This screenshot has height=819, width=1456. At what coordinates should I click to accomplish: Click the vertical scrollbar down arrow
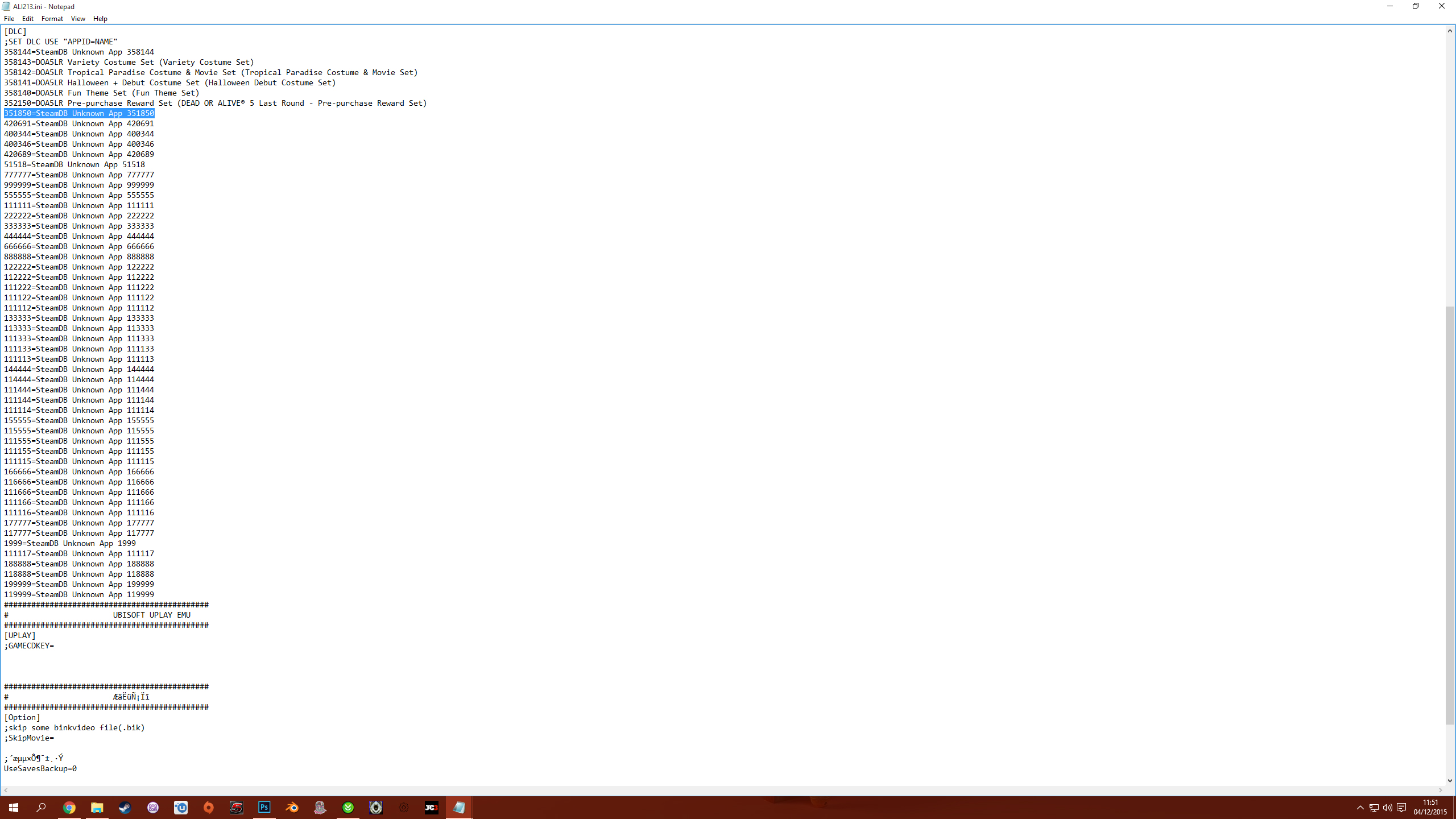click(1450, 781)
